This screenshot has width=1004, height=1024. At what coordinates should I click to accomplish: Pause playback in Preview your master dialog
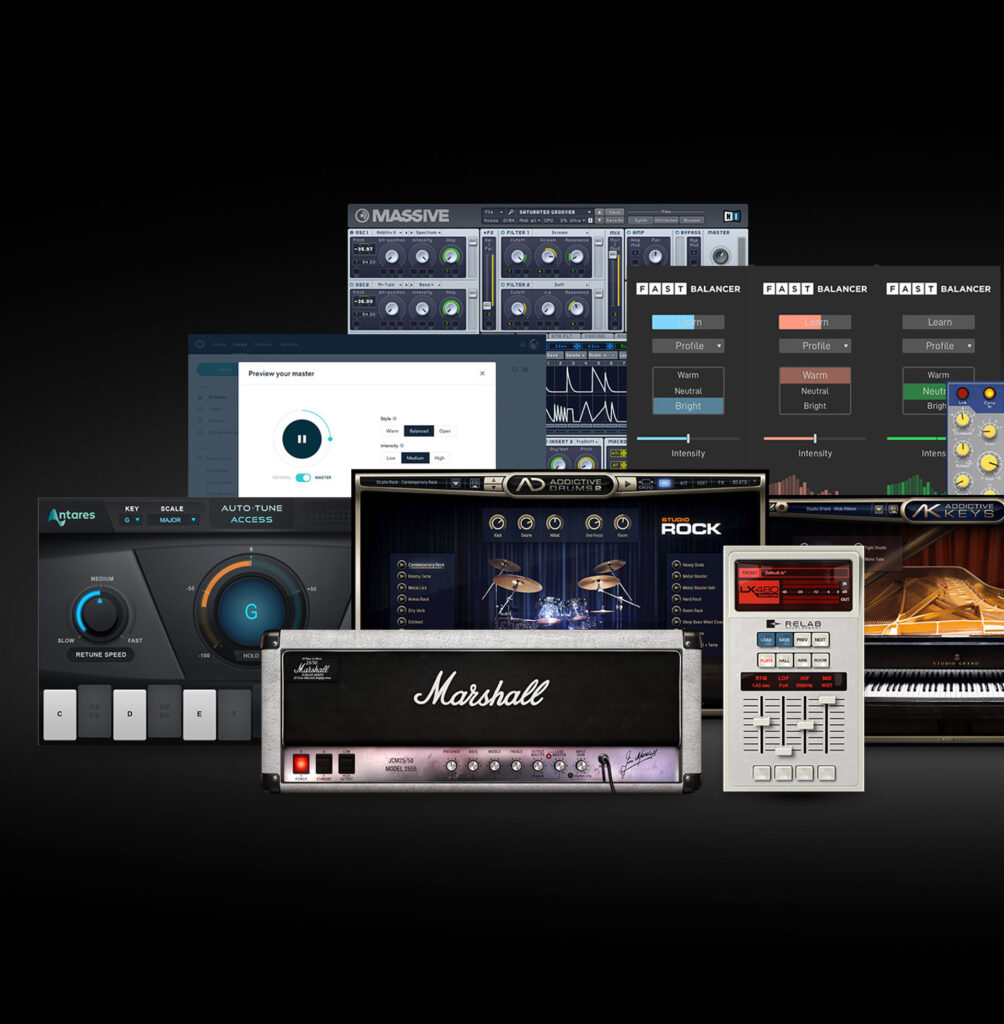301,438
